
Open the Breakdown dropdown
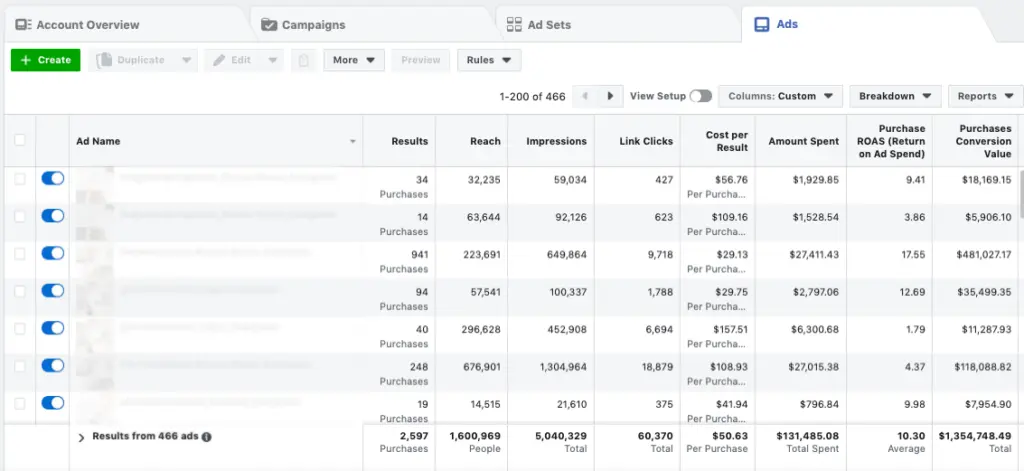click(x=895, y=96)
